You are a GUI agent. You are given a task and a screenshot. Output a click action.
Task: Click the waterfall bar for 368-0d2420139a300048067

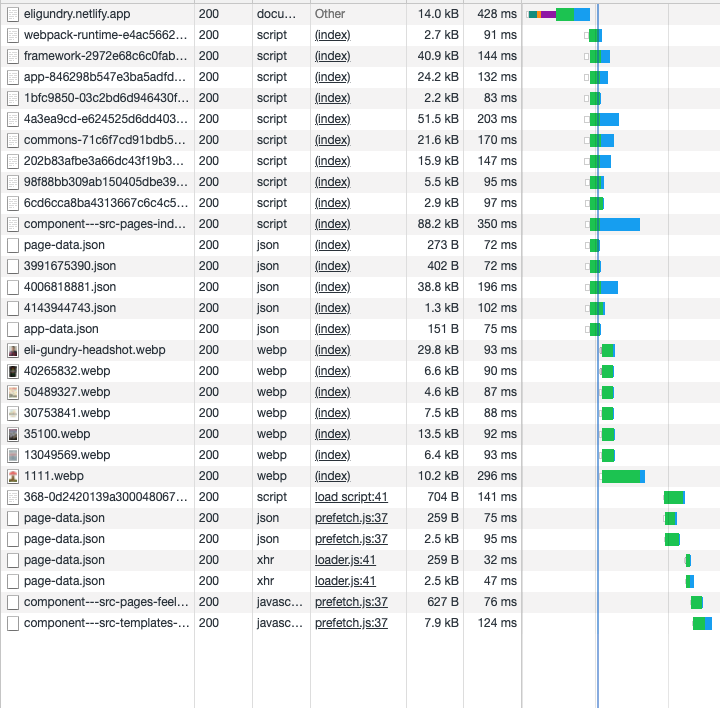pyautogui.click(x=674, y=498)
